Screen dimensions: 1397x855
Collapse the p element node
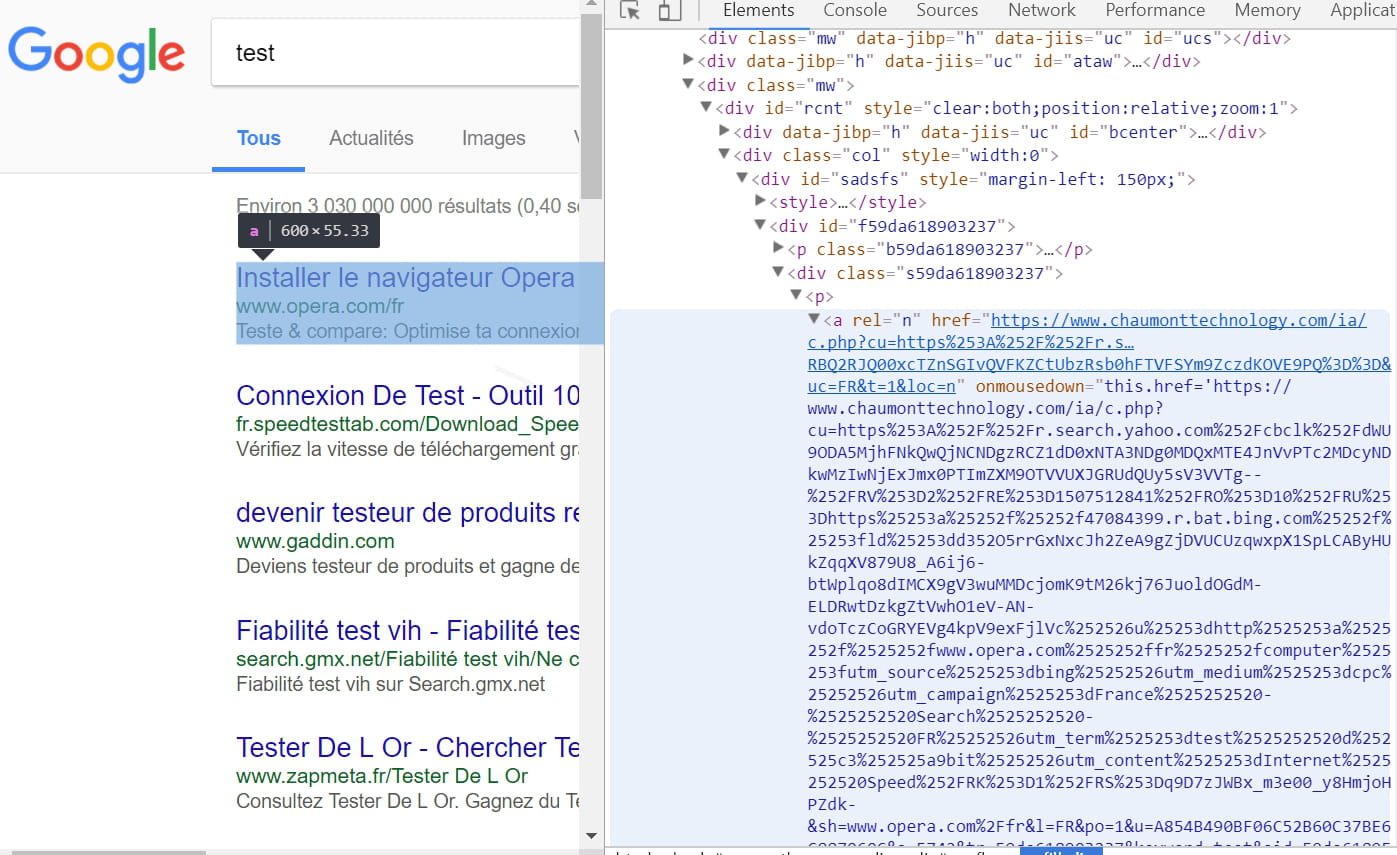point(796,296)
